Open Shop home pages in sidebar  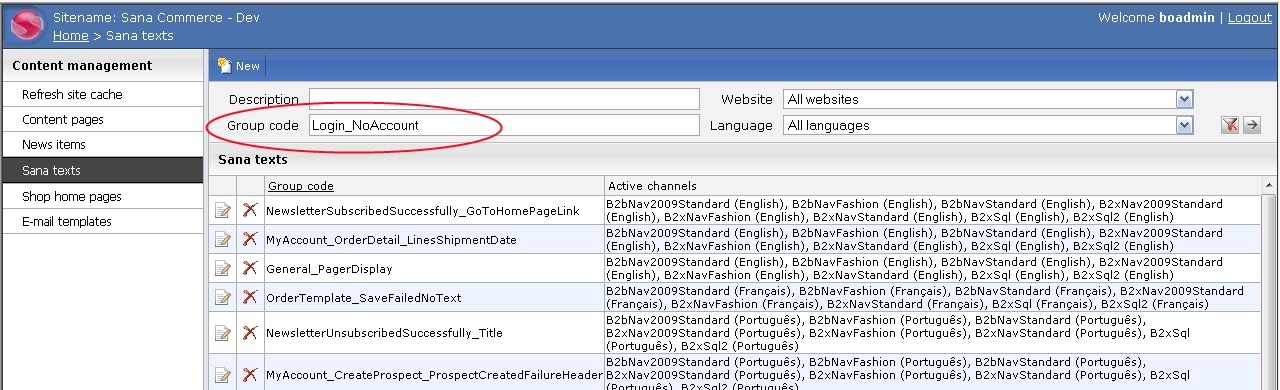click(x=102, y=196)
